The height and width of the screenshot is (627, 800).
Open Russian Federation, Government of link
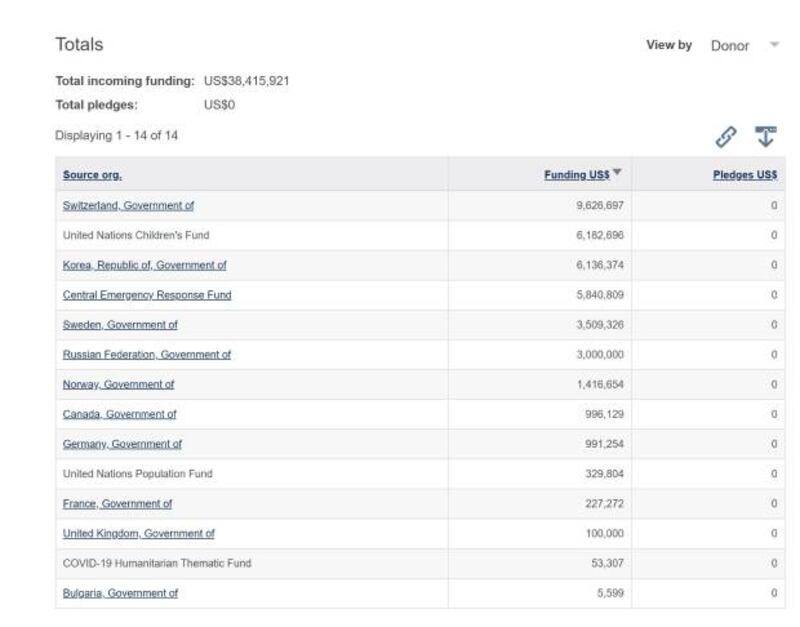click(146, 355)
